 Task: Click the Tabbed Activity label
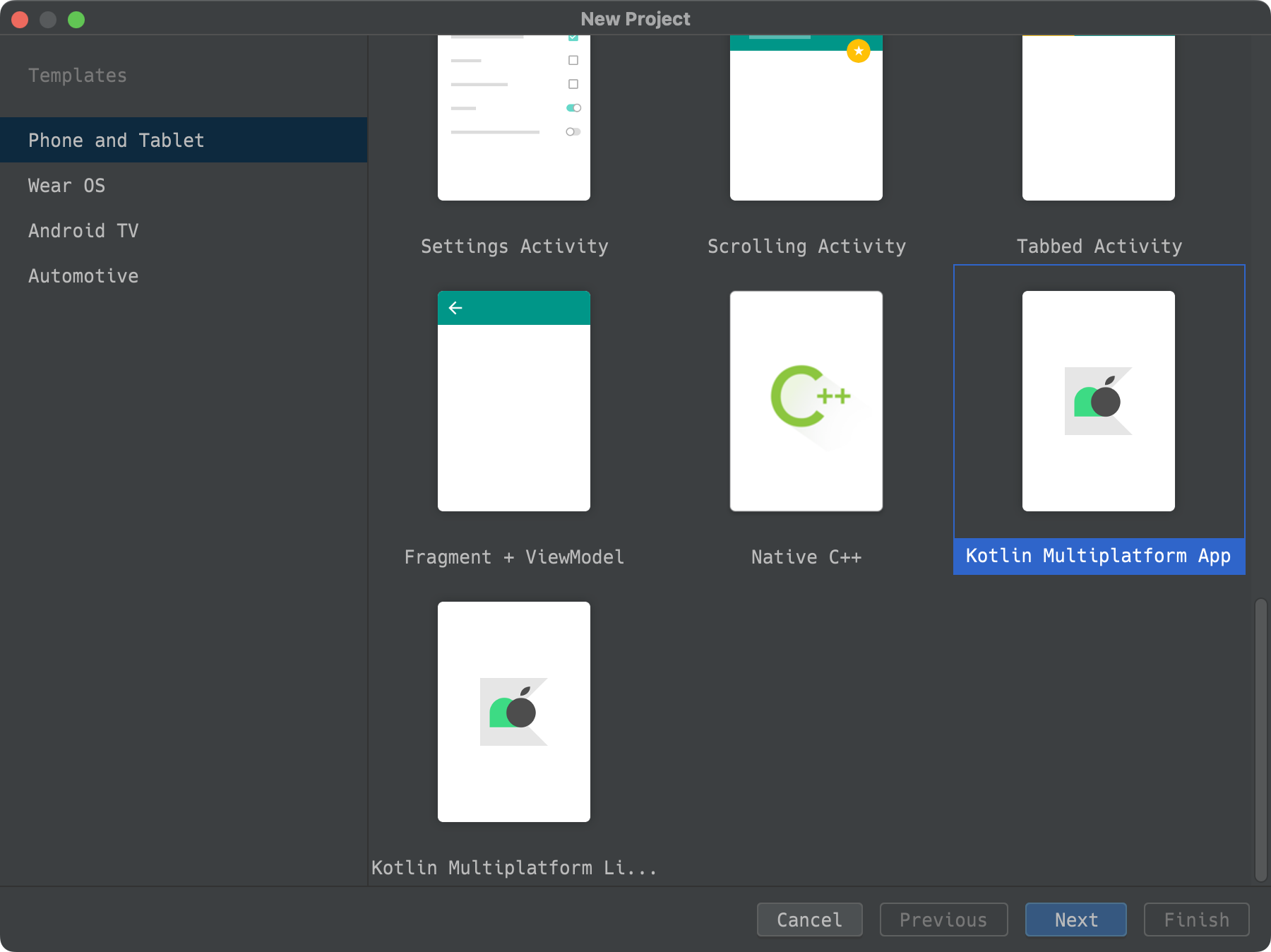tap(1099, 246)
